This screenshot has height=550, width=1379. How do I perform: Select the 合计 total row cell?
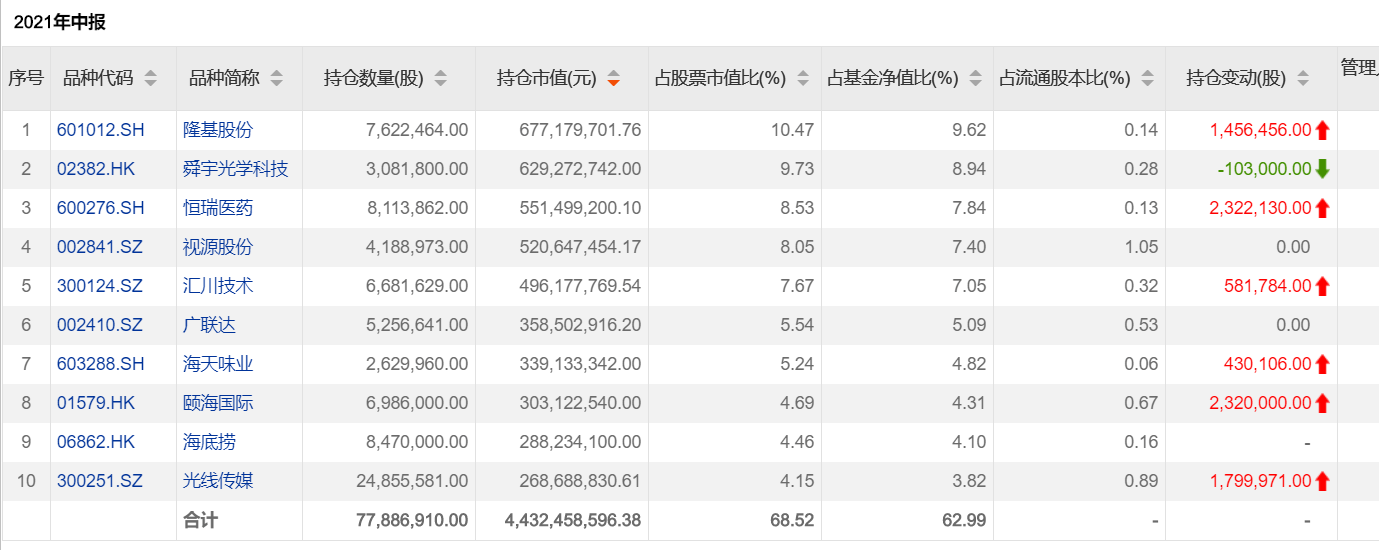240,520
